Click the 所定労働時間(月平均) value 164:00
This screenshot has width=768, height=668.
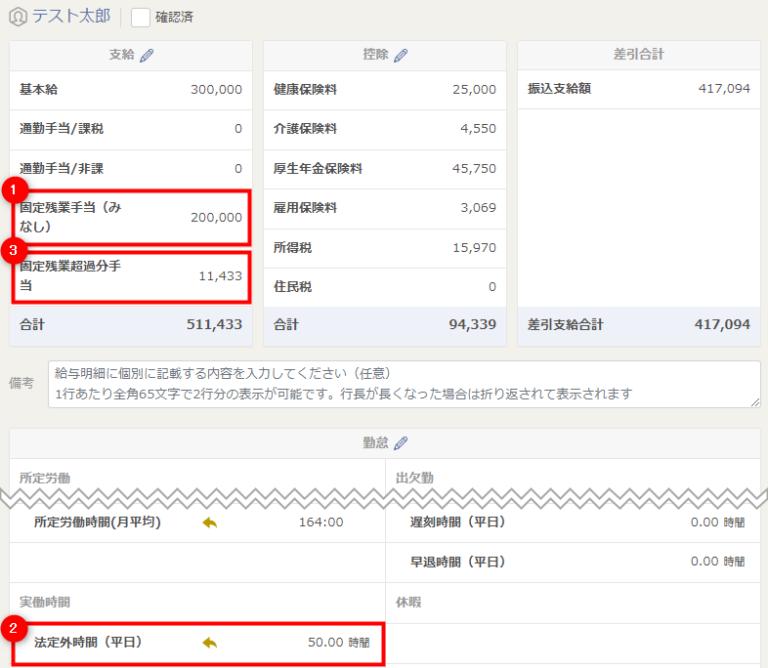click(321, 523)
